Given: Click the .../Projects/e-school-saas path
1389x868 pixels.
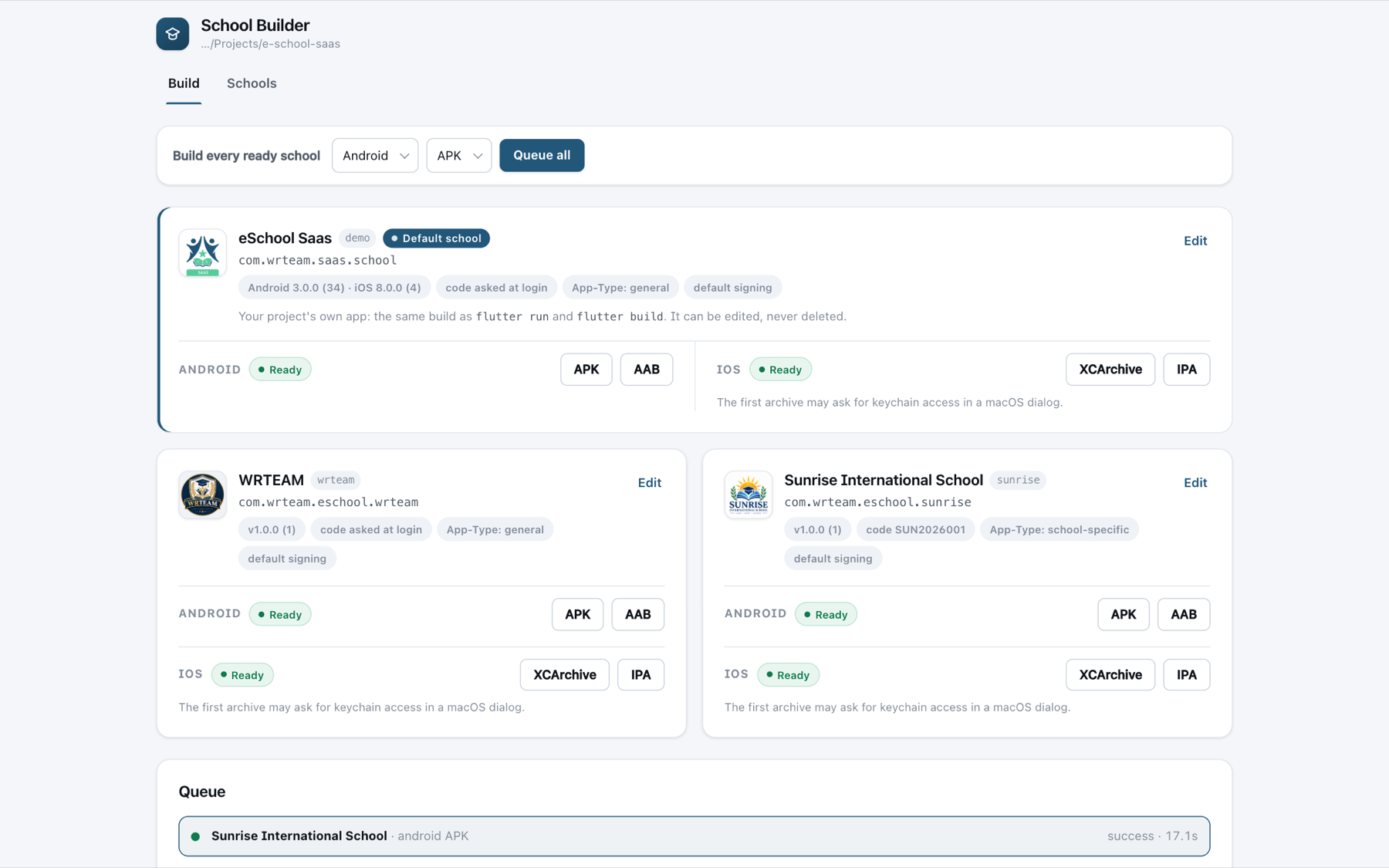Looking at the screenshot, I should click(x=270, y=44).
